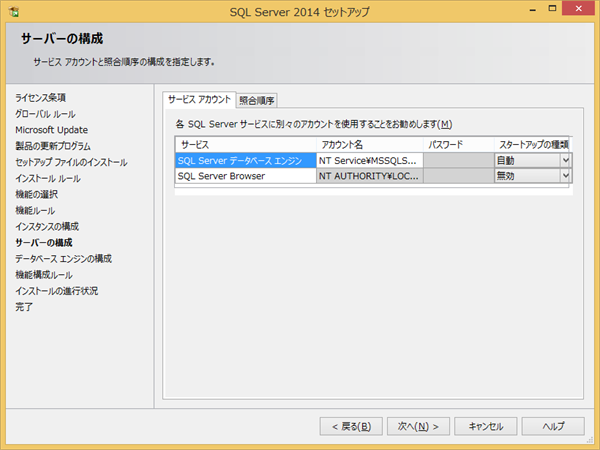
Task: Click データベース エンジンの構成 step
Action: (x=64, y=258)
